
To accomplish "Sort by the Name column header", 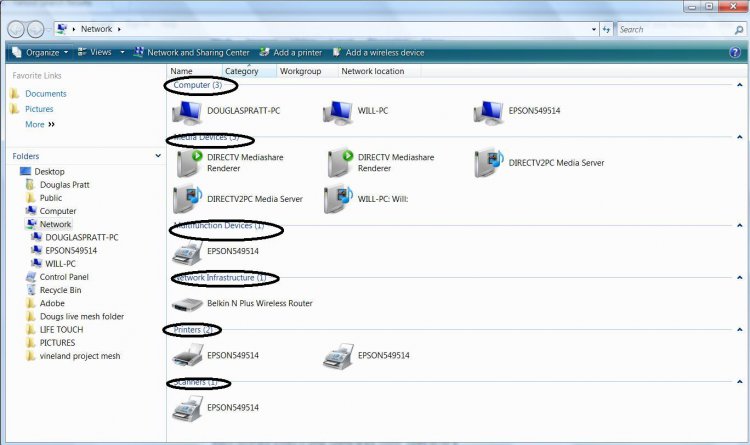I will coord(195,71).
